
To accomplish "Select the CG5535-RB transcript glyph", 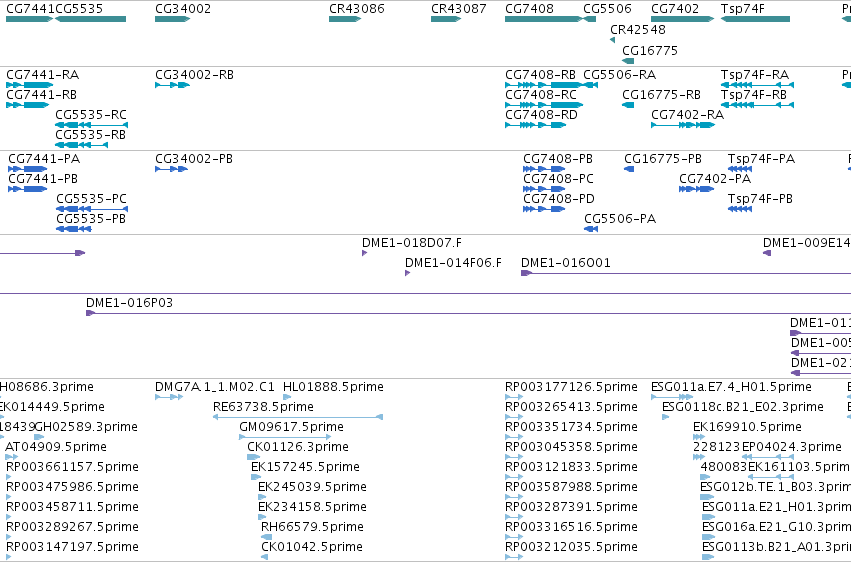I will pyautogui.click(x=81, y=145).
